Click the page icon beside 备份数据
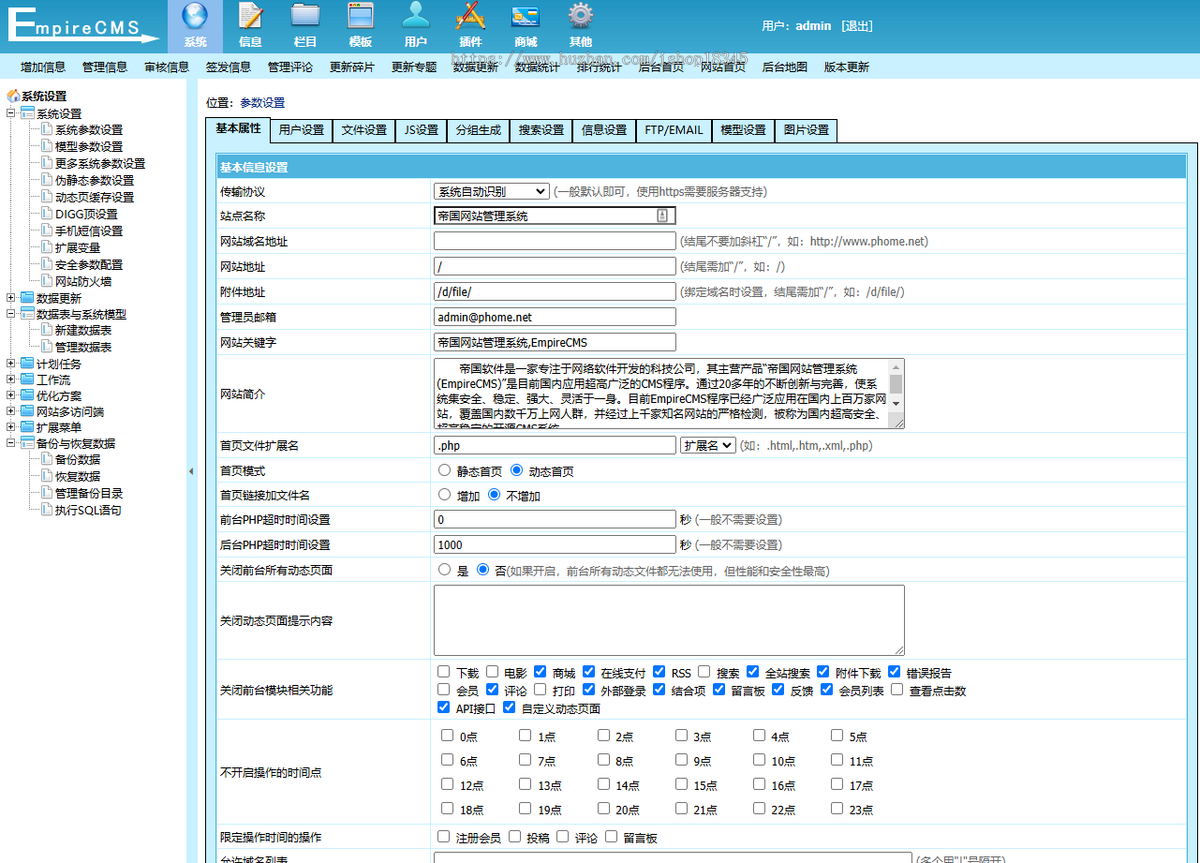 (x=47, y=459)
